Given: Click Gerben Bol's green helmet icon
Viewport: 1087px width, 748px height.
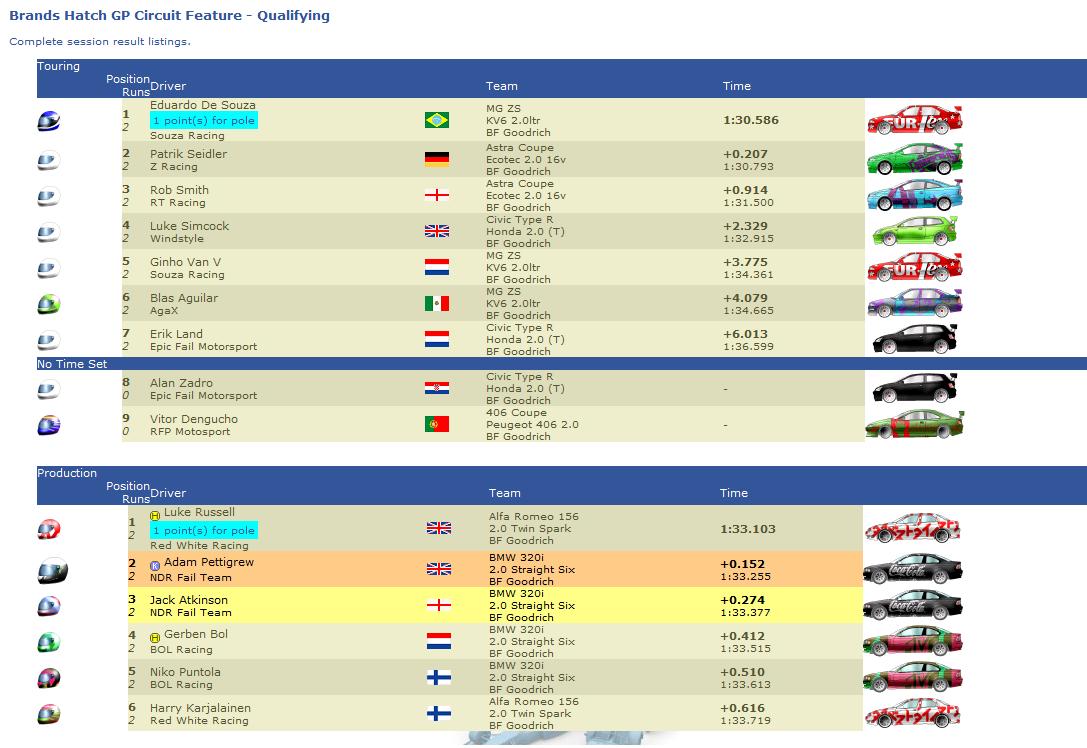Looking at the screenshot, I should click(x=49, y=642).
